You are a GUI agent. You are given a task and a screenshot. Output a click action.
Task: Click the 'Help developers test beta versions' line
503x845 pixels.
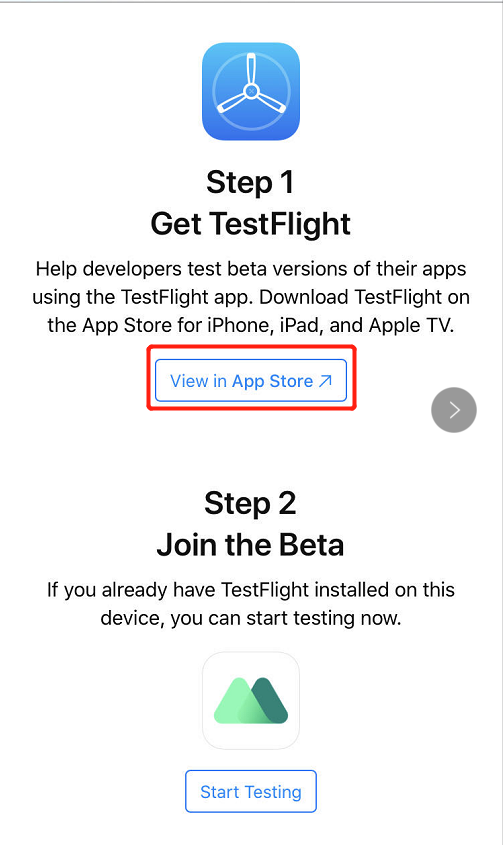point(251,268)
